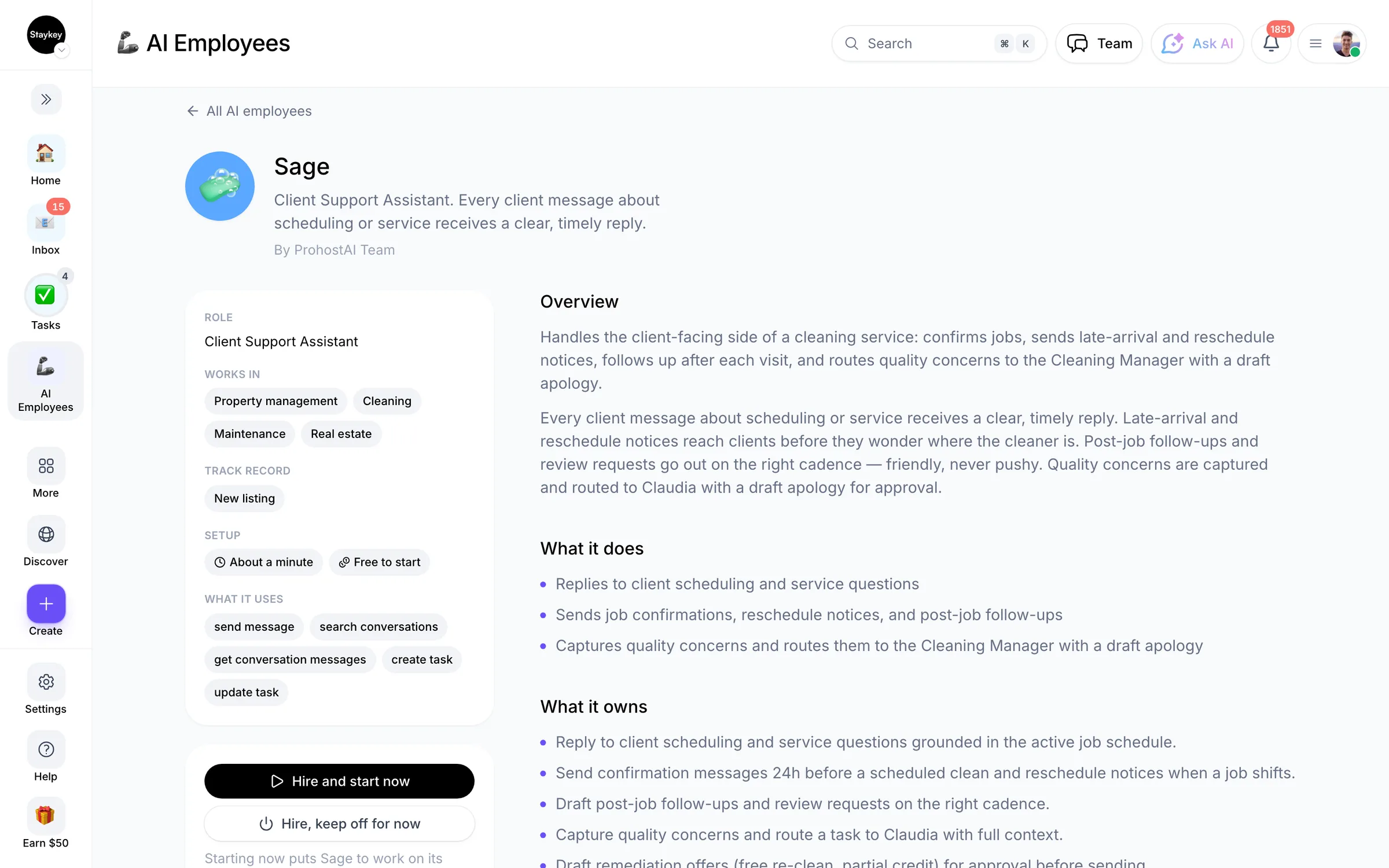
Task: Select AI Employees sidebar item
Action: [x=46, y=381]
